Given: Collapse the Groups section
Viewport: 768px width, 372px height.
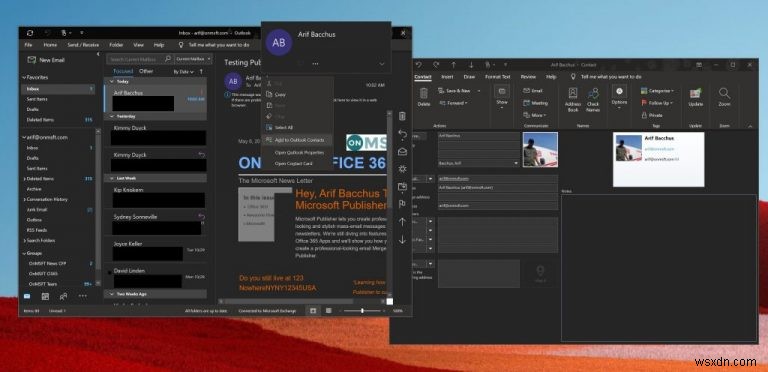Looking at the screenshot, I should click(x=24, y=254).
